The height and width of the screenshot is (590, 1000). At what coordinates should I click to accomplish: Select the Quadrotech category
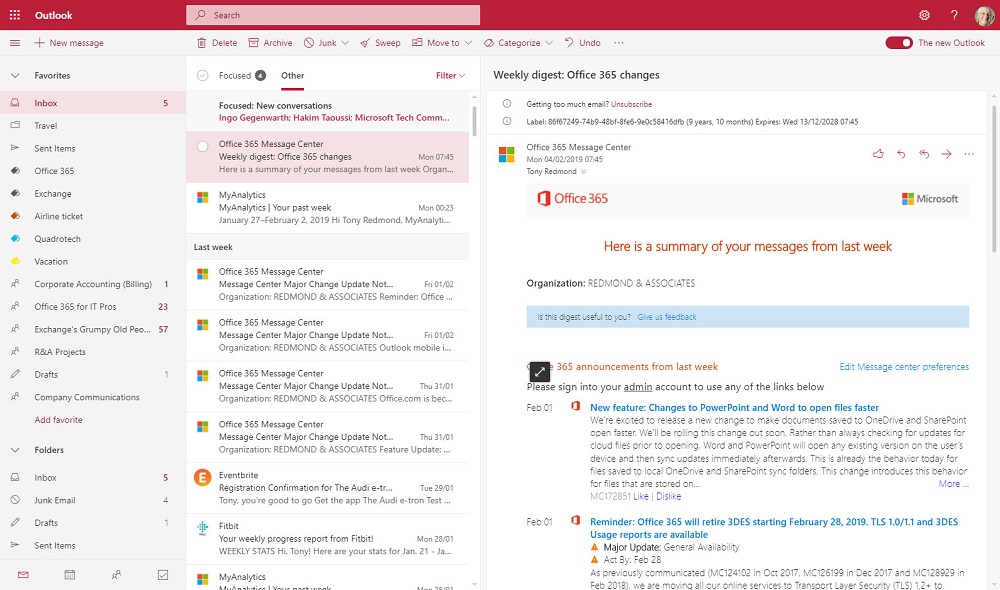pos(92,239)
